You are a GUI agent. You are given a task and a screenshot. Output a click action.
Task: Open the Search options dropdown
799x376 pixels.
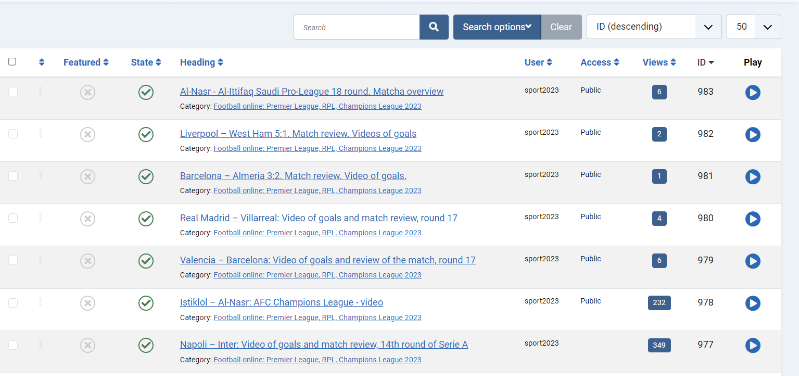click(x=497, y=27)
